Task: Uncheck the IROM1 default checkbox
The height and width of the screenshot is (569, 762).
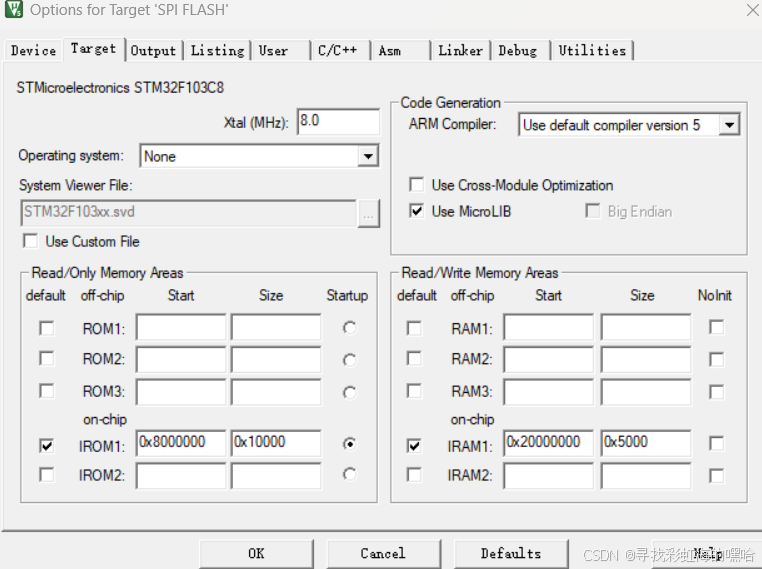Action: (47, 446)
